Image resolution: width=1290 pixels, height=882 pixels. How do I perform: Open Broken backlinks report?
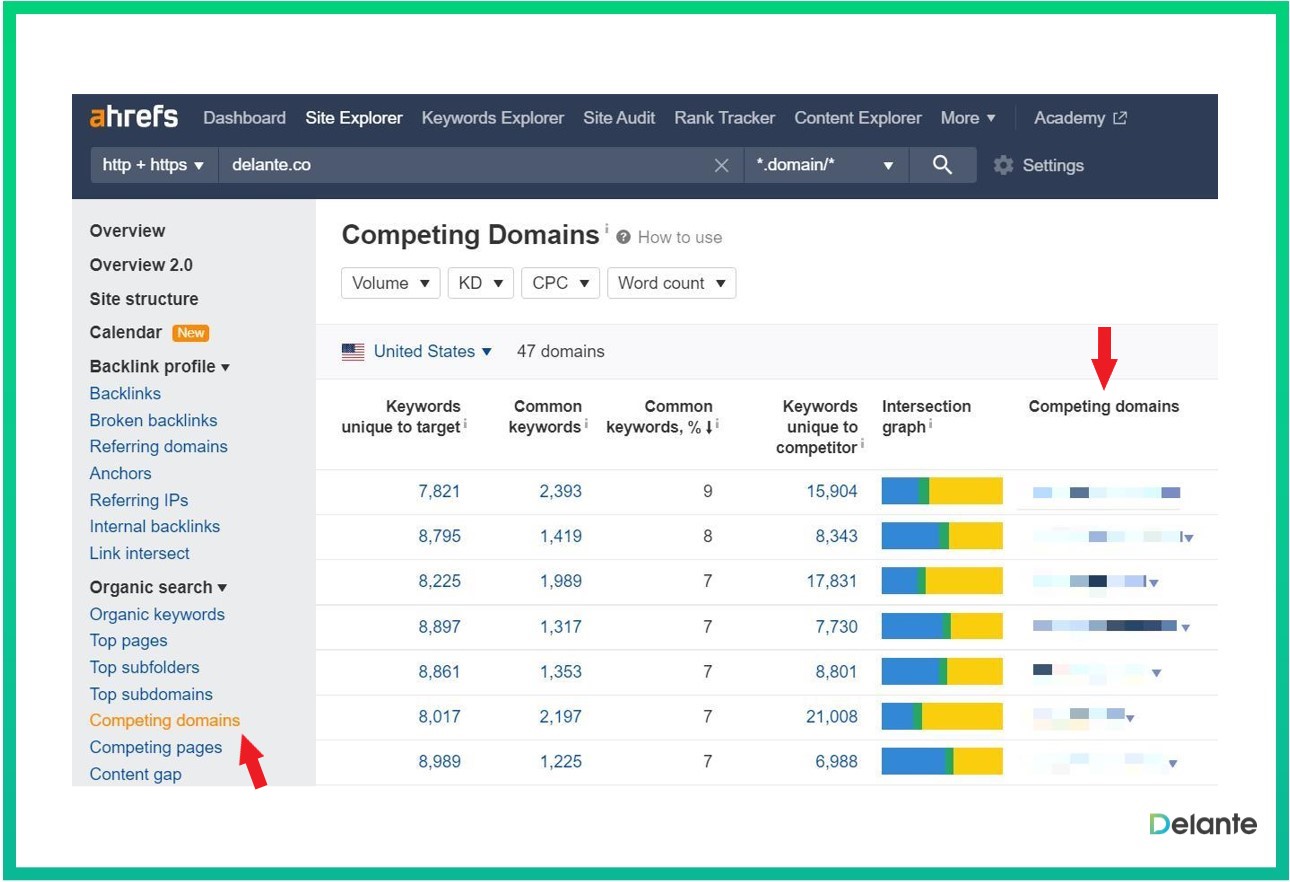(x=153, y=421)
